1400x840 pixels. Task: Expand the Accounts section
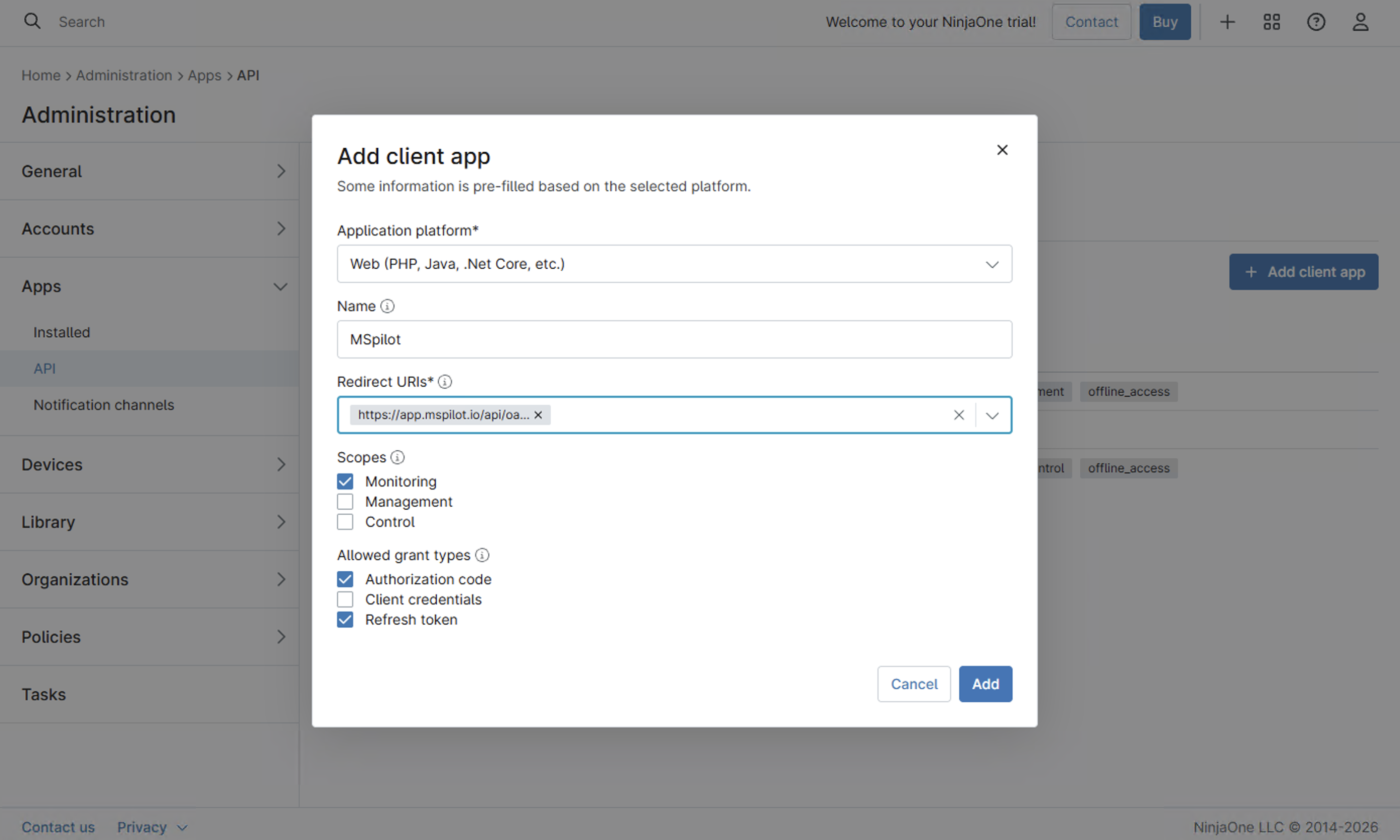(149, 229)
